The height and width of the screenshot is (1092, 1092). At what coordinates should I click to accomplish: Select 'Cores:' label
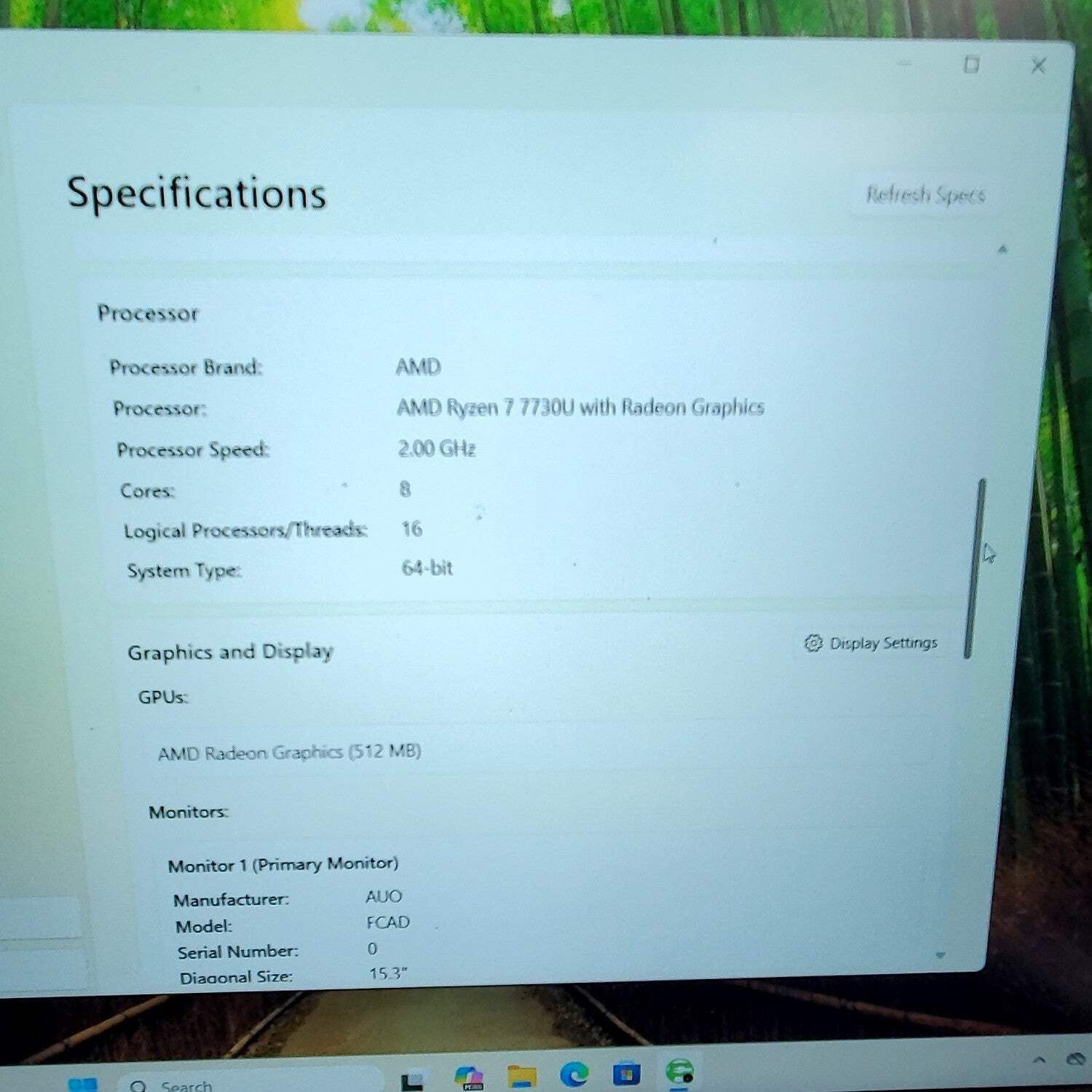147,491
